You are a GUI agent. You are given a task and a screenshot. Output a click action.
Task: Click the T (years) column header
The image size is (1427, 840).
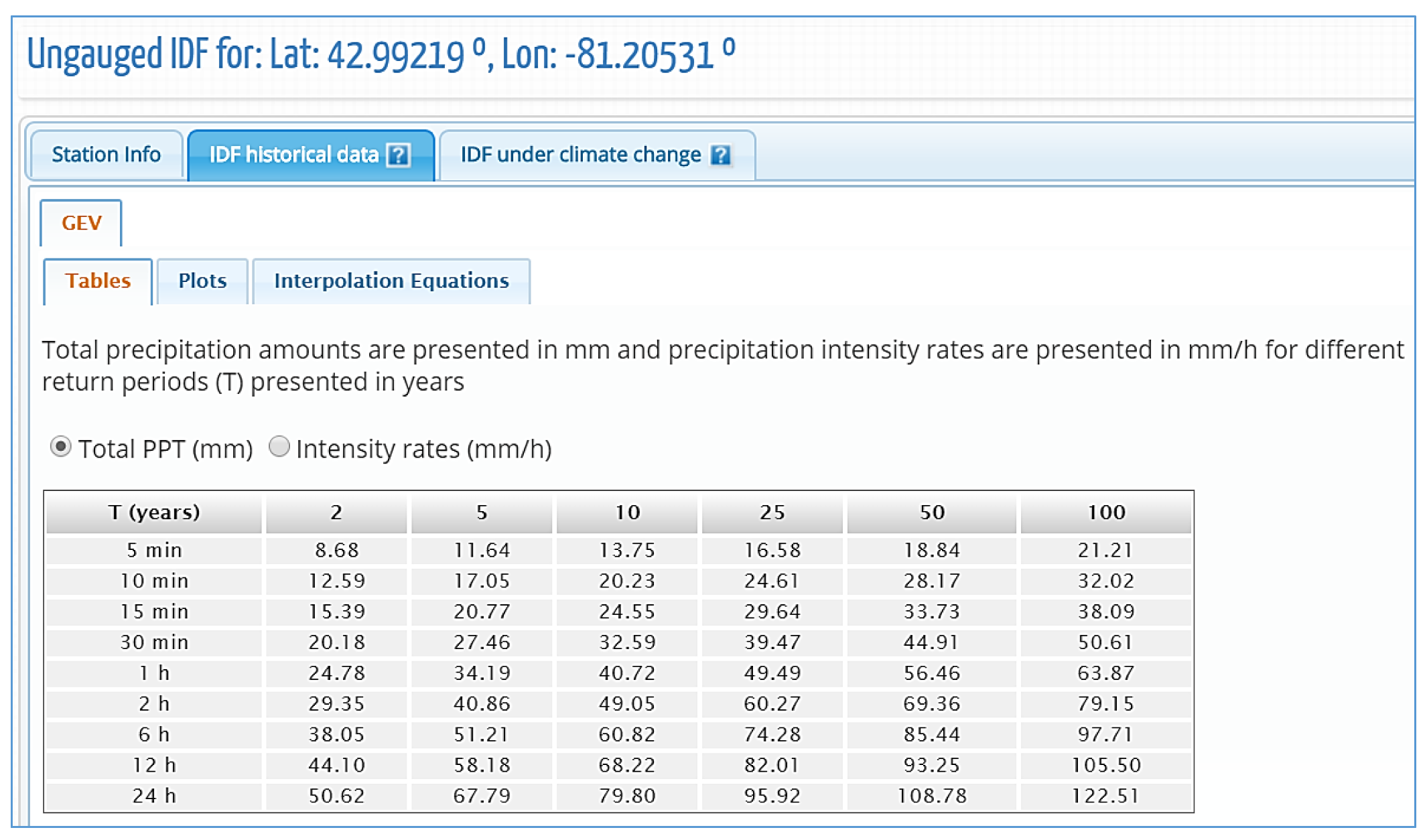click(154, 512)
